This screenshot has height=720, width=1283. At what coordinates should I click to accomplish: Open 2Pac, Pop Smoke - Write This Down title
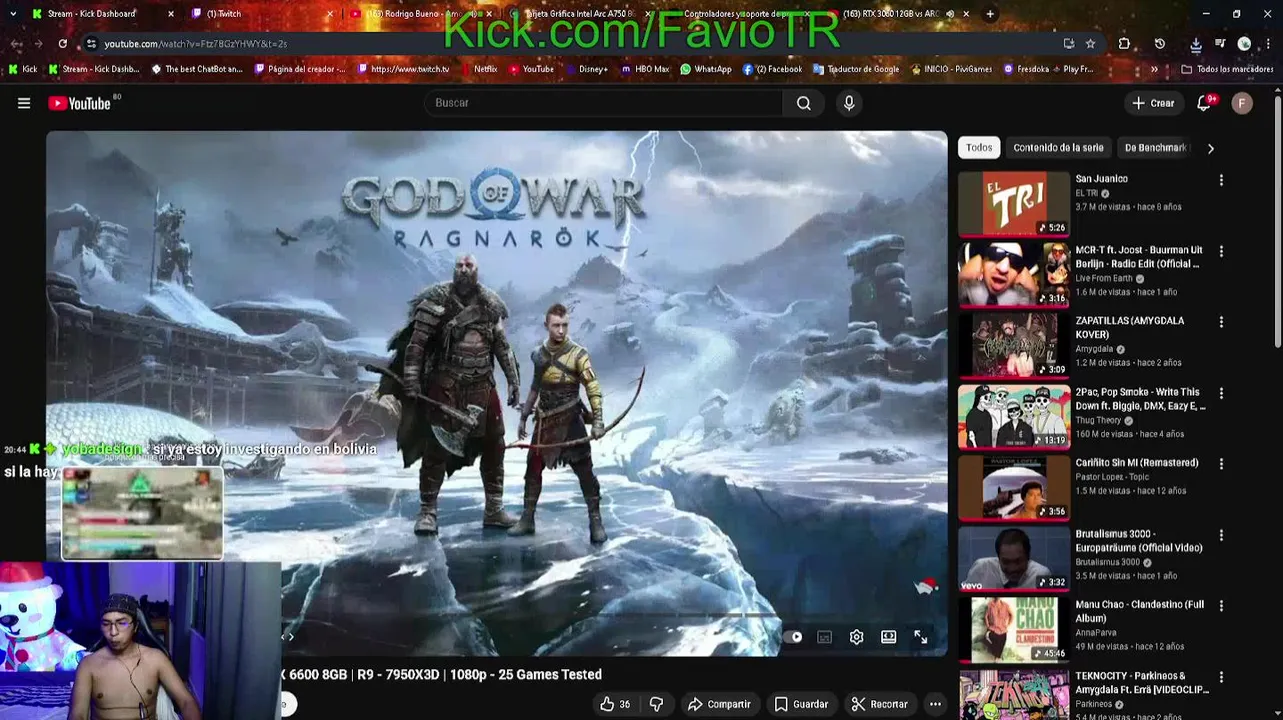(1140, 399)
